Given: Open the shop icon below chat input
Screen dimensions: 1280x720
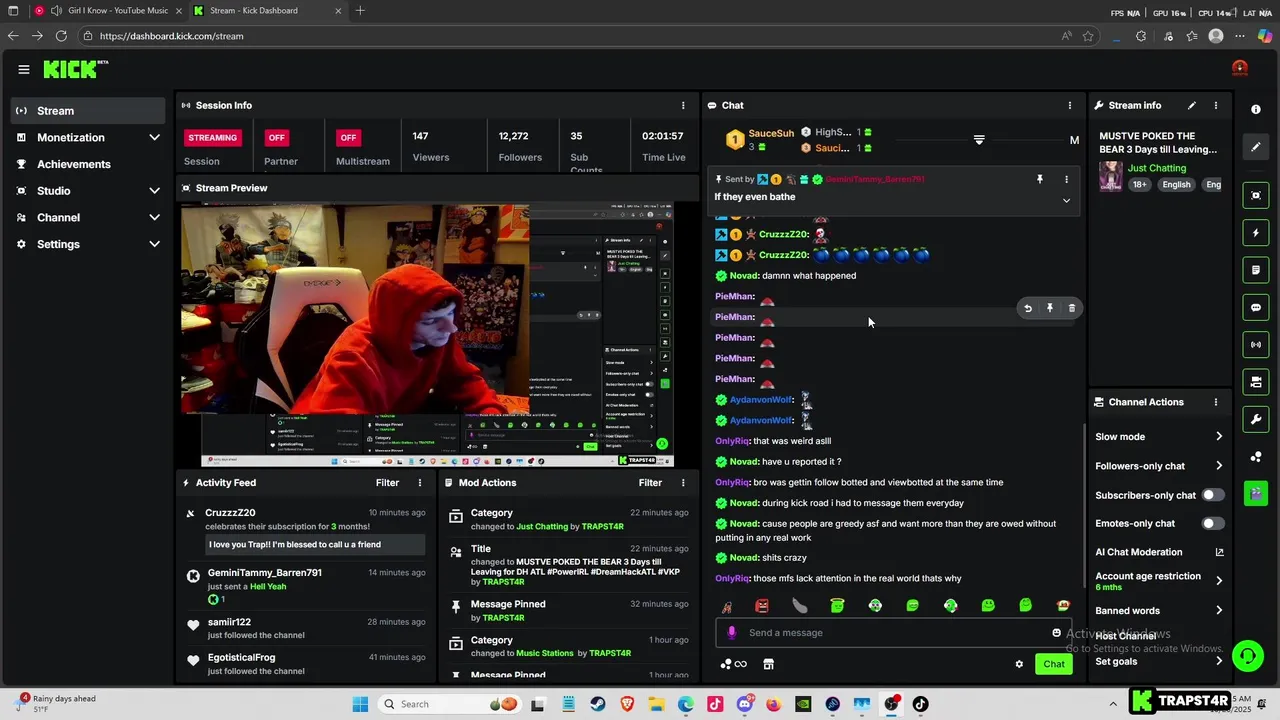Looking at the screenshot, I should pyautogui.click(x=768, y=664).
